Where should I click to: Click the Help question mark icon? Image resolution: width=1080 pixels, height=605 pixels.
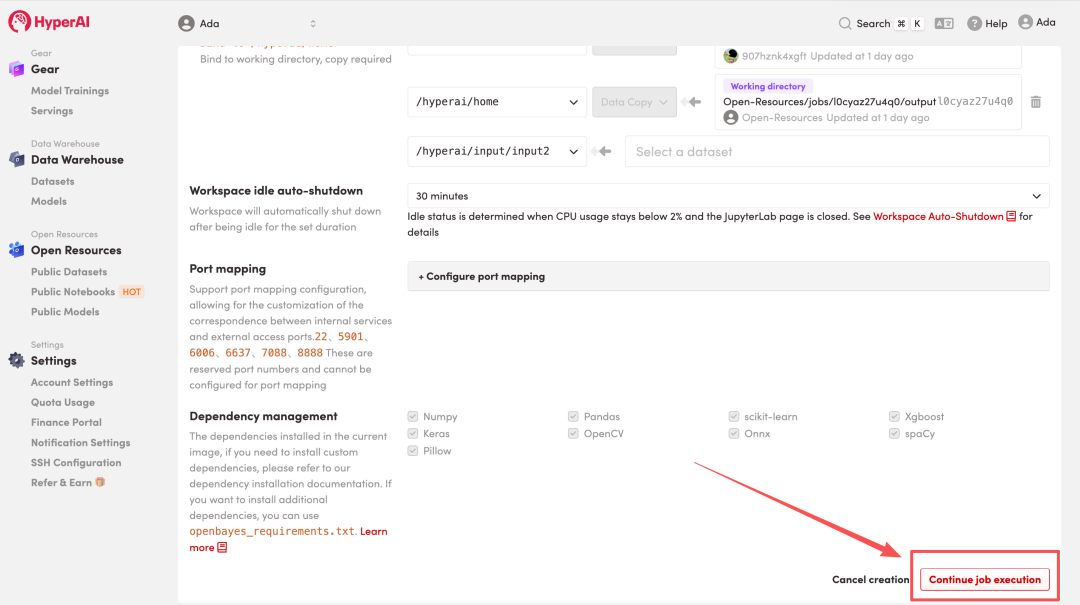tap(974, 23)
